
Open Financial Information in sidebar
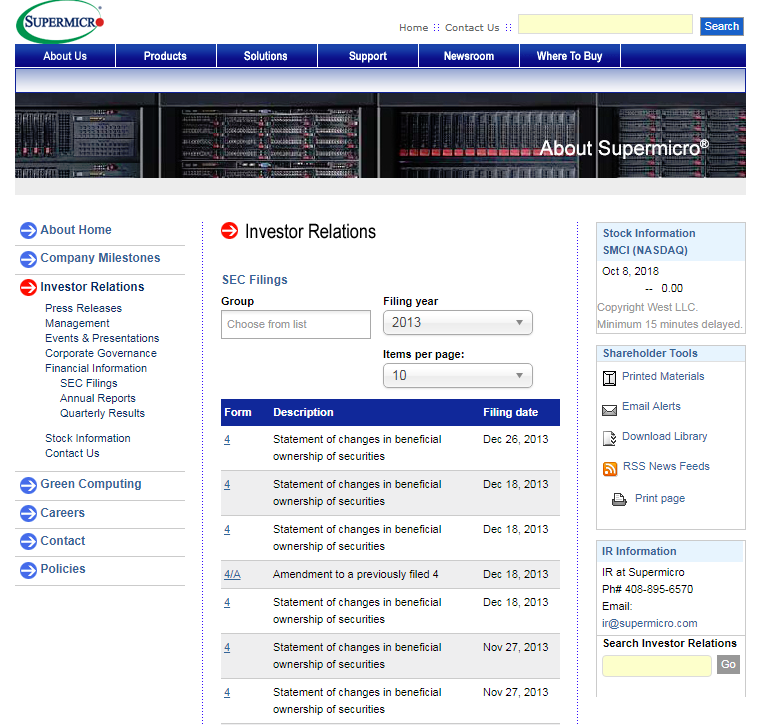point(96,368)
